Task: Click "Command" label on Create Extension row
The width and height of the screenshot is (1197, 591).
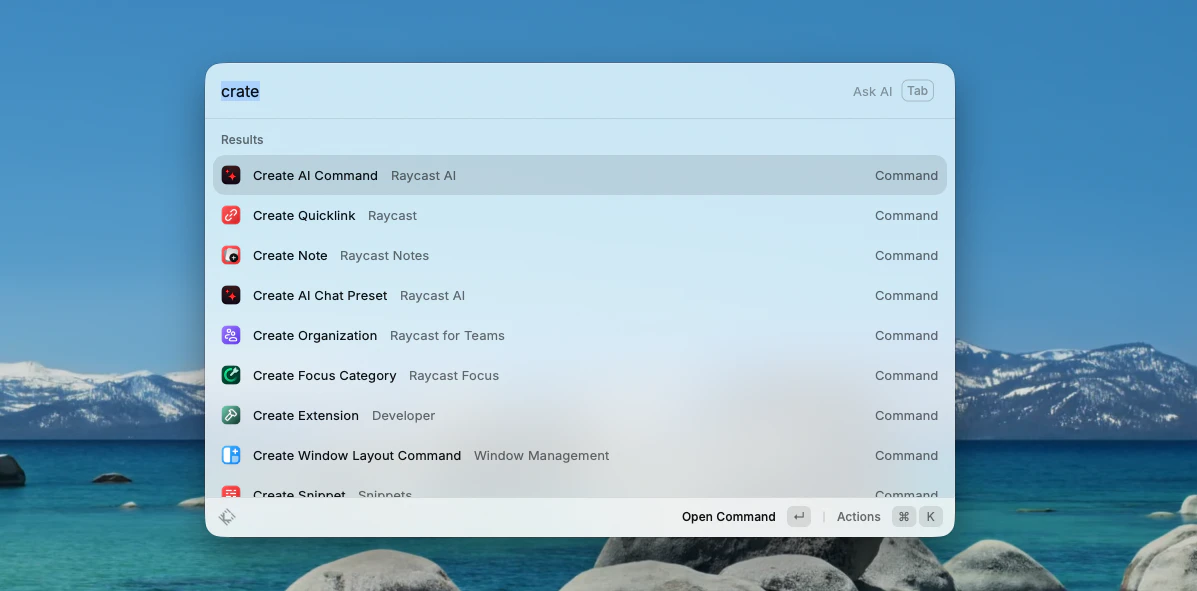Action: (x=906, y=415)
